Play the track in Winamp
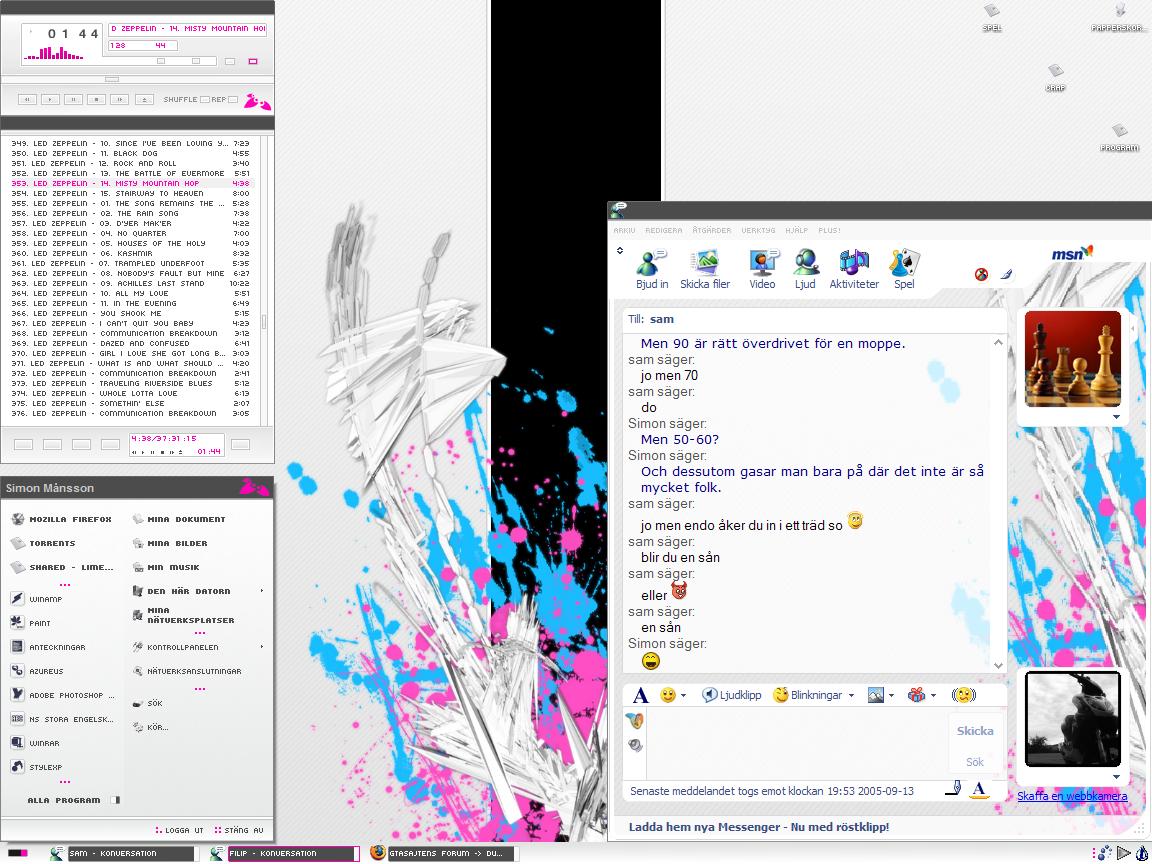Viewport: 1152px width, 864px height. (x=50, y=99)
